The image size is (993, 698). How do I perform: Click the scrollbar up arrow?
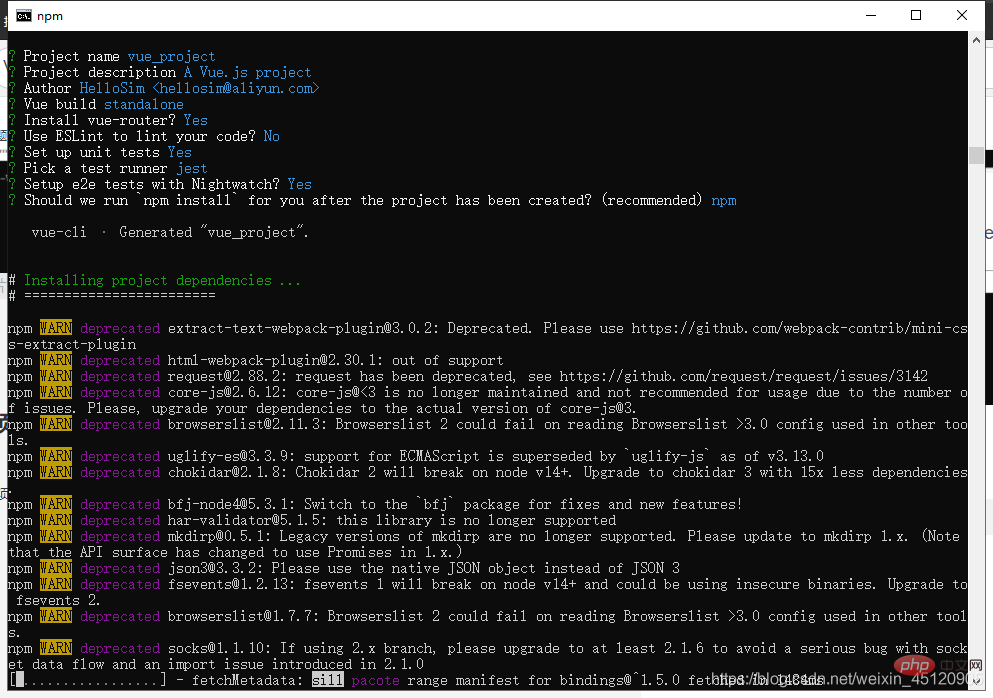976,39
